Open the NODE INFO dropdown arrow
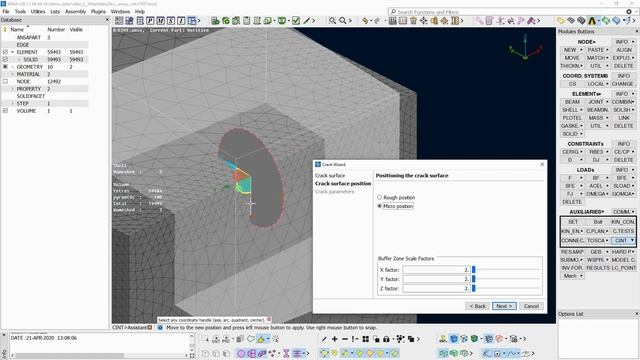640x360 pixels. (633, 42)
